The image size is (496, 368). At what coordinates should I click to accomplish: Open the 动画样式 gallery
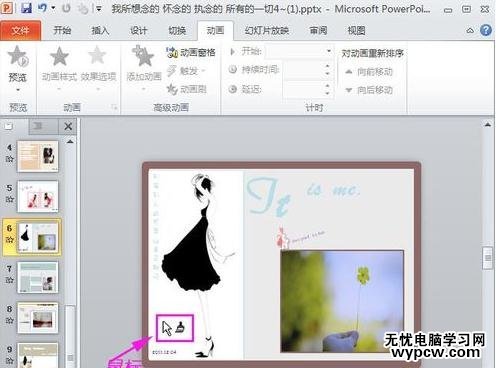[x=60, y=68]
